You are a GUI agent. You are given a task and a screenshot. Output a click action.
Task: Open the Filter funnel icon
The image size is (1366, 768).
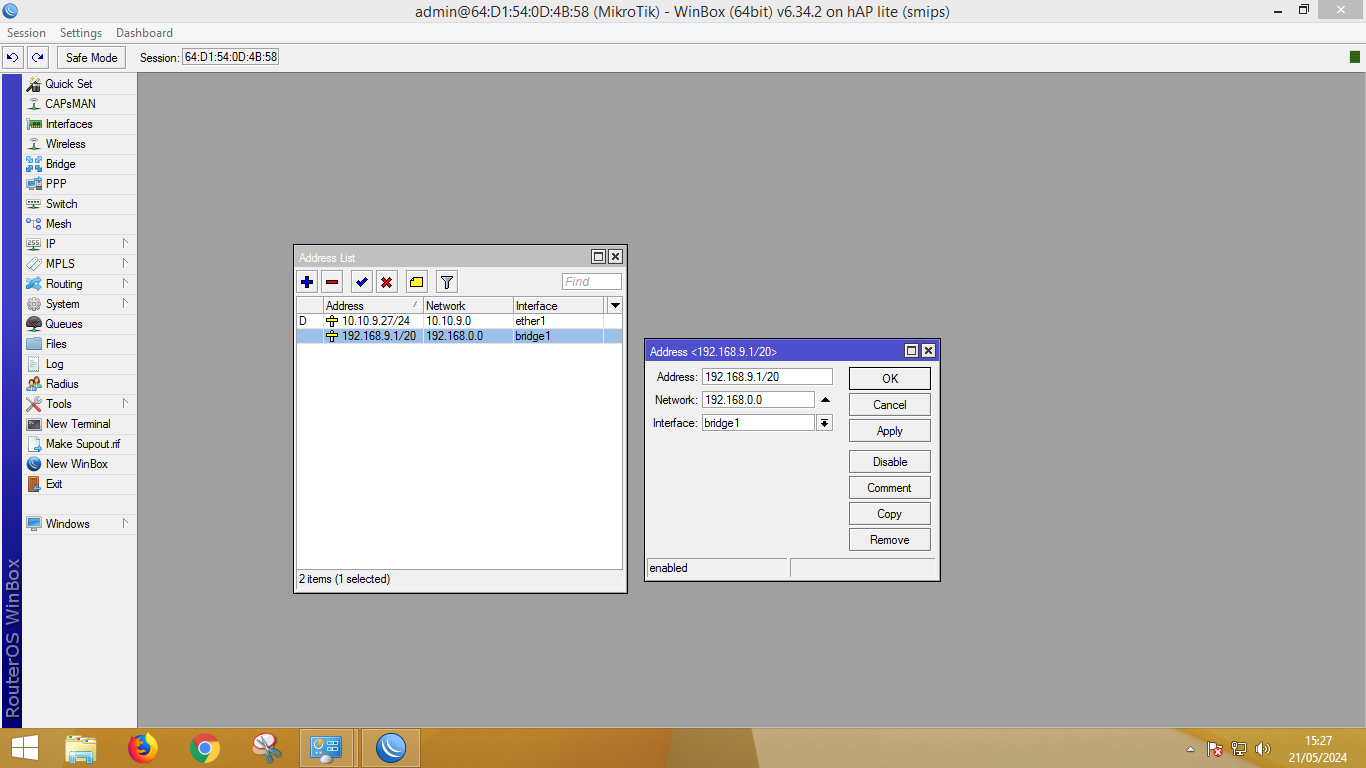pyautogui.click(x=447, y=282)
